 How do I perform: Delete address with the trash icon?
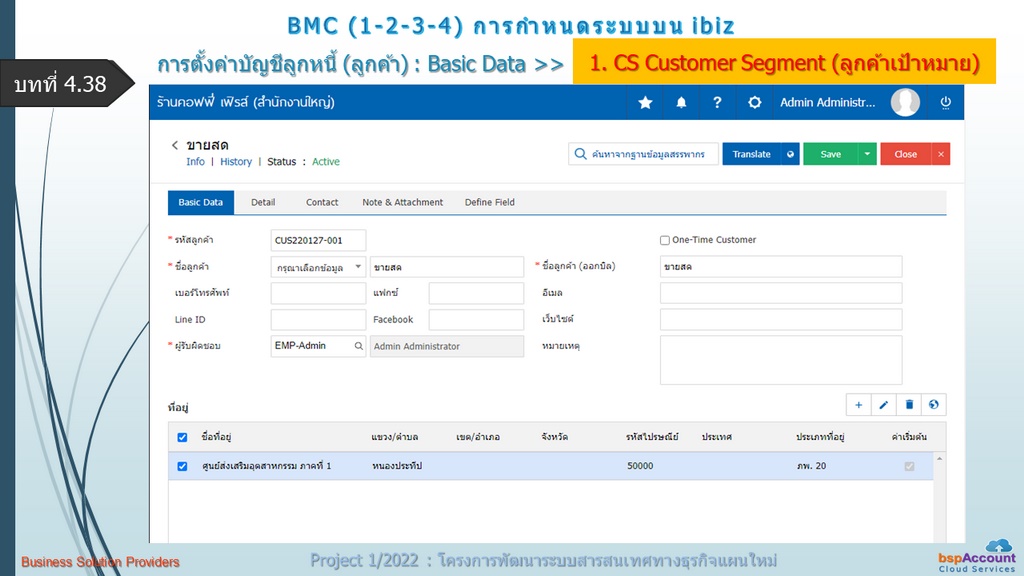[x=908, y=405]
